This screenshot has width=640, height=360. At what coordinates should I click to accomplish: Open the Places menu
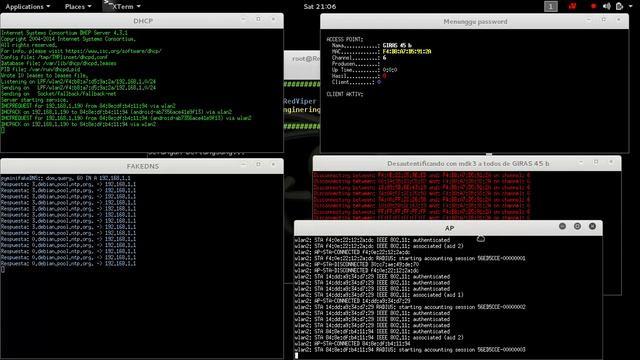coord(78,7)
